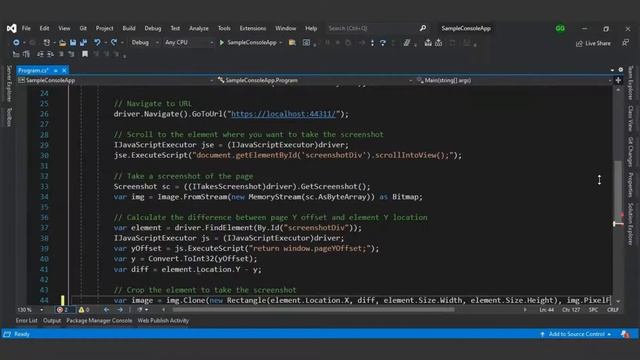
Task: Open the Debug configuration dropdown
Action: [x=144, y=42]
